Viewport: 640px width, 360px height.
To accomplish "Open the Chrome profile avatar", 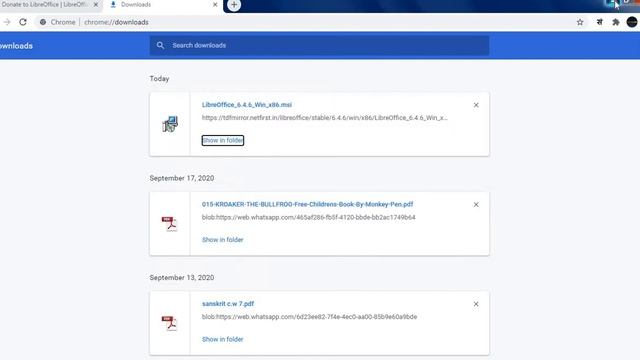I will tap(632, 22).
